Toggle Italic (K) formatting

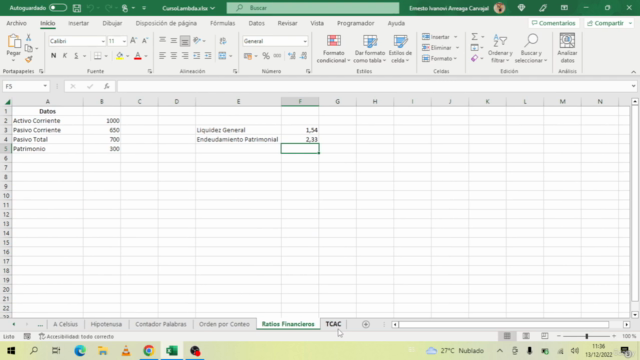[64, 56]
